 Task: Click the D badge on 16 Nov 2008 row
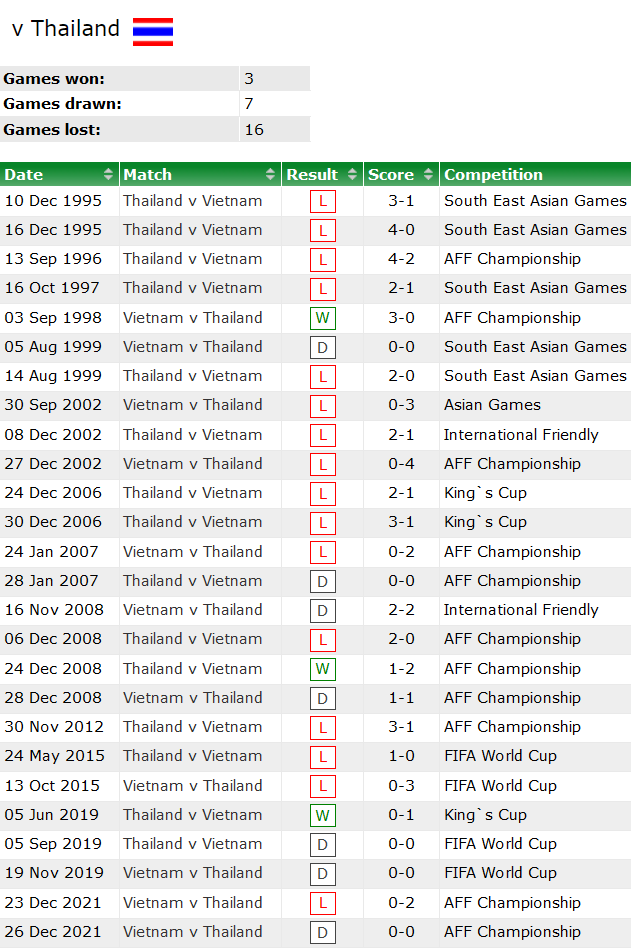click(322, 610)
